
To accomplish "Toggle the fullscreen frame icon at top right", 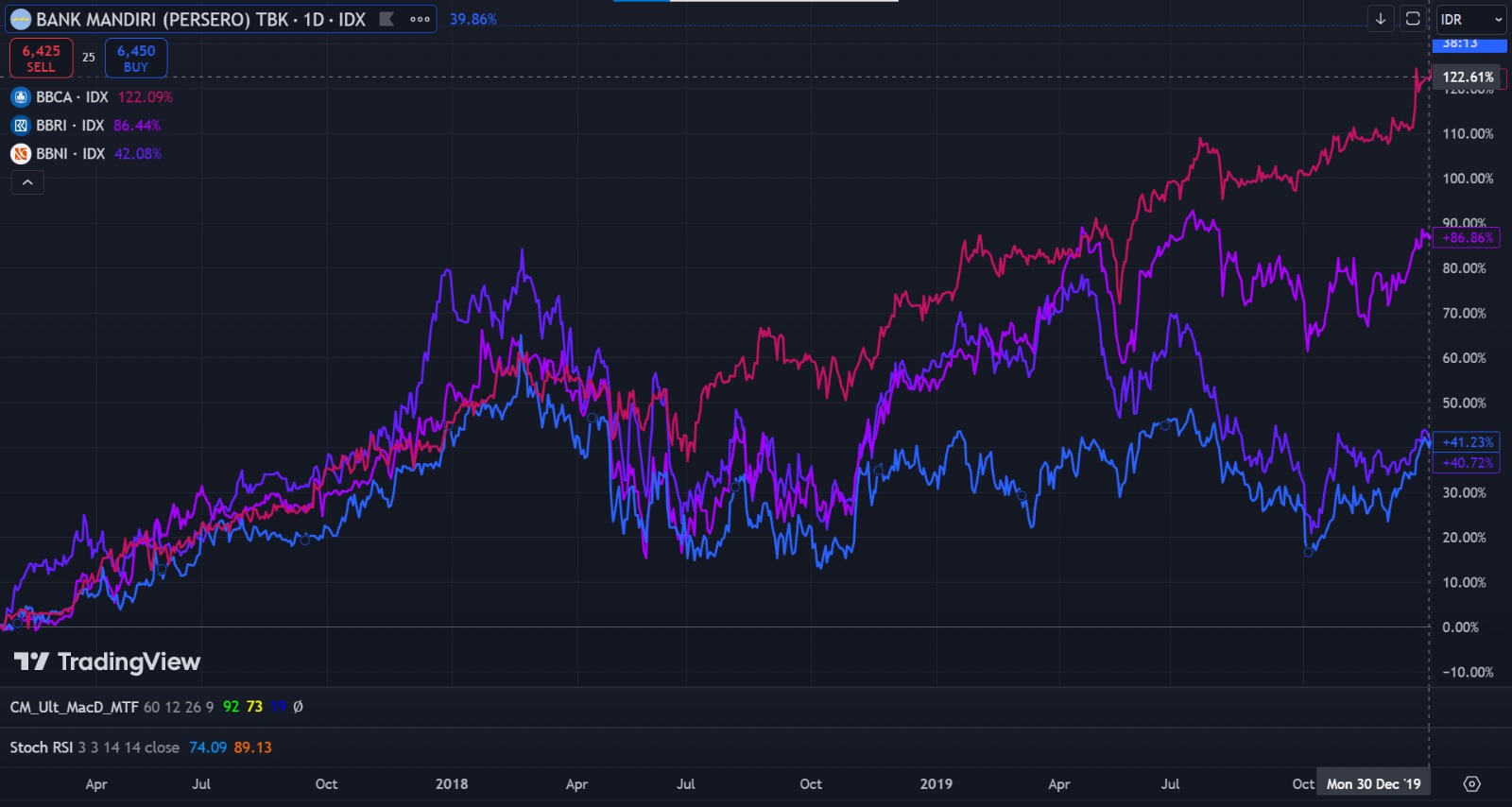I will point(1413,19).
